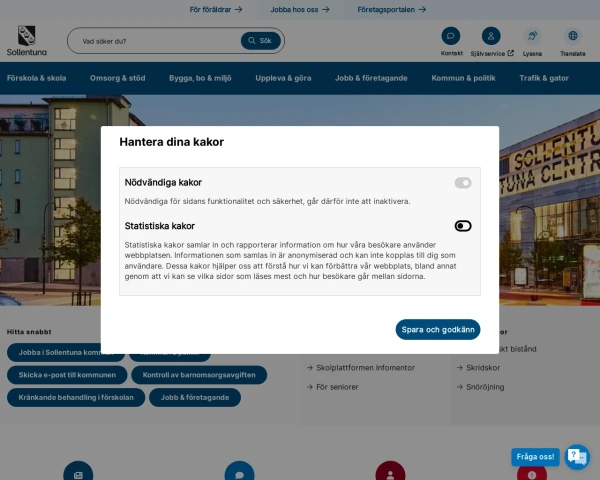The height and width of the screenshot is (480, 600).
Task: Click the arrow icon next to För seniorer
Action: [x=310, y=387]
